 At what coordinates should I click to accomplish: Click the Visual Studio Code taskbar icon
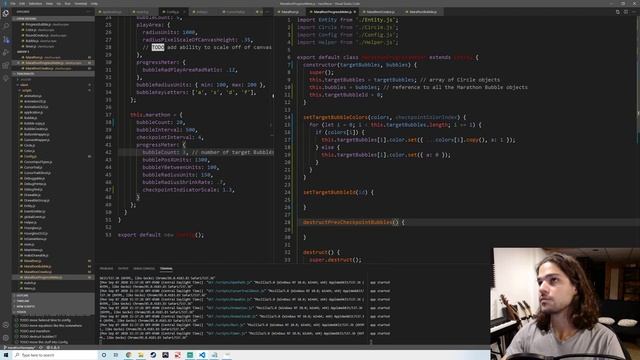coord(202,355)
